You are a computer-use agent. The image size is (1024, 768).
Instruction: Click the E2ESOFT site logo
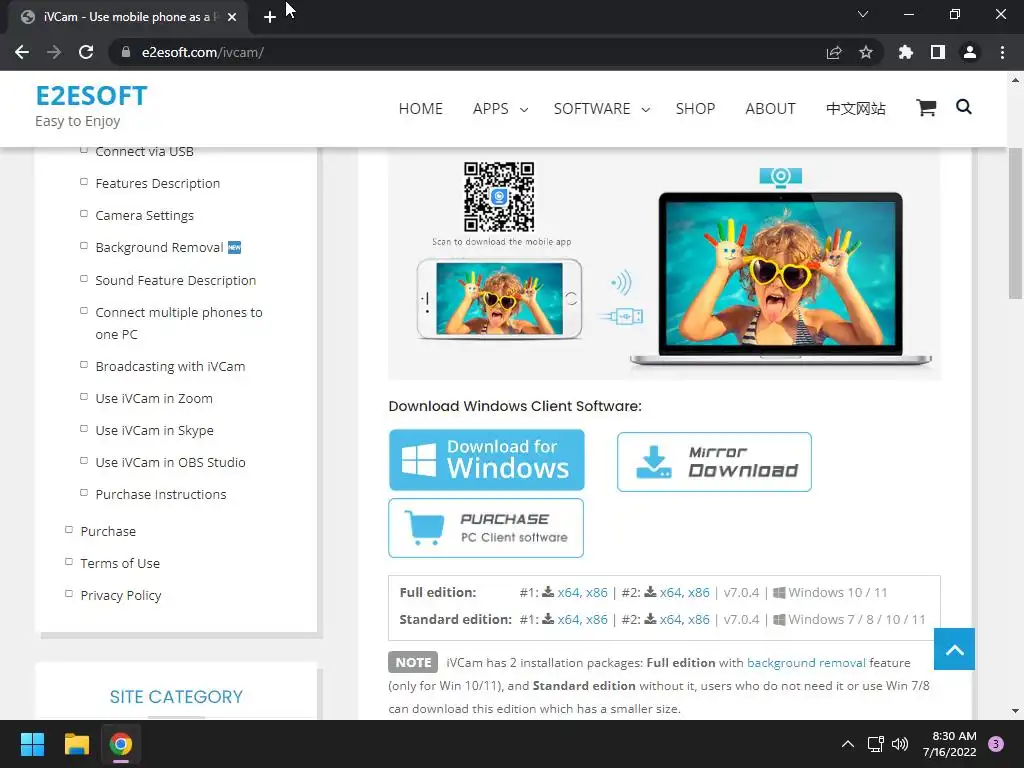(x=91, y=96)
